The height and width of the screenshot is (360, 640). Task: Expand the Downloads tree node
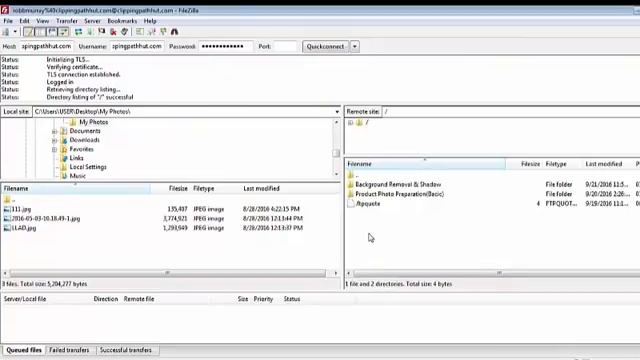(x=54, y=140)
